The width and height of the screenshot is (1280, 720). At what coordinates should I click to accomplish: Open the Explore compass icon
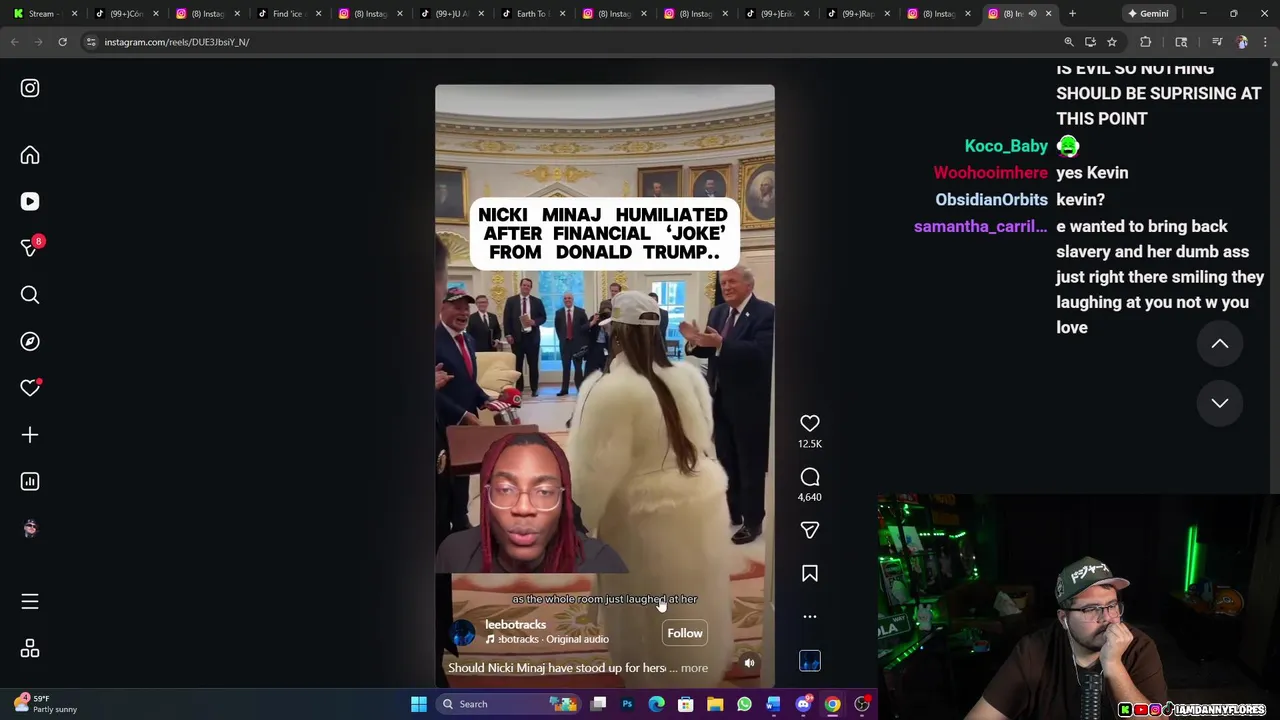(x=30, y=341)
